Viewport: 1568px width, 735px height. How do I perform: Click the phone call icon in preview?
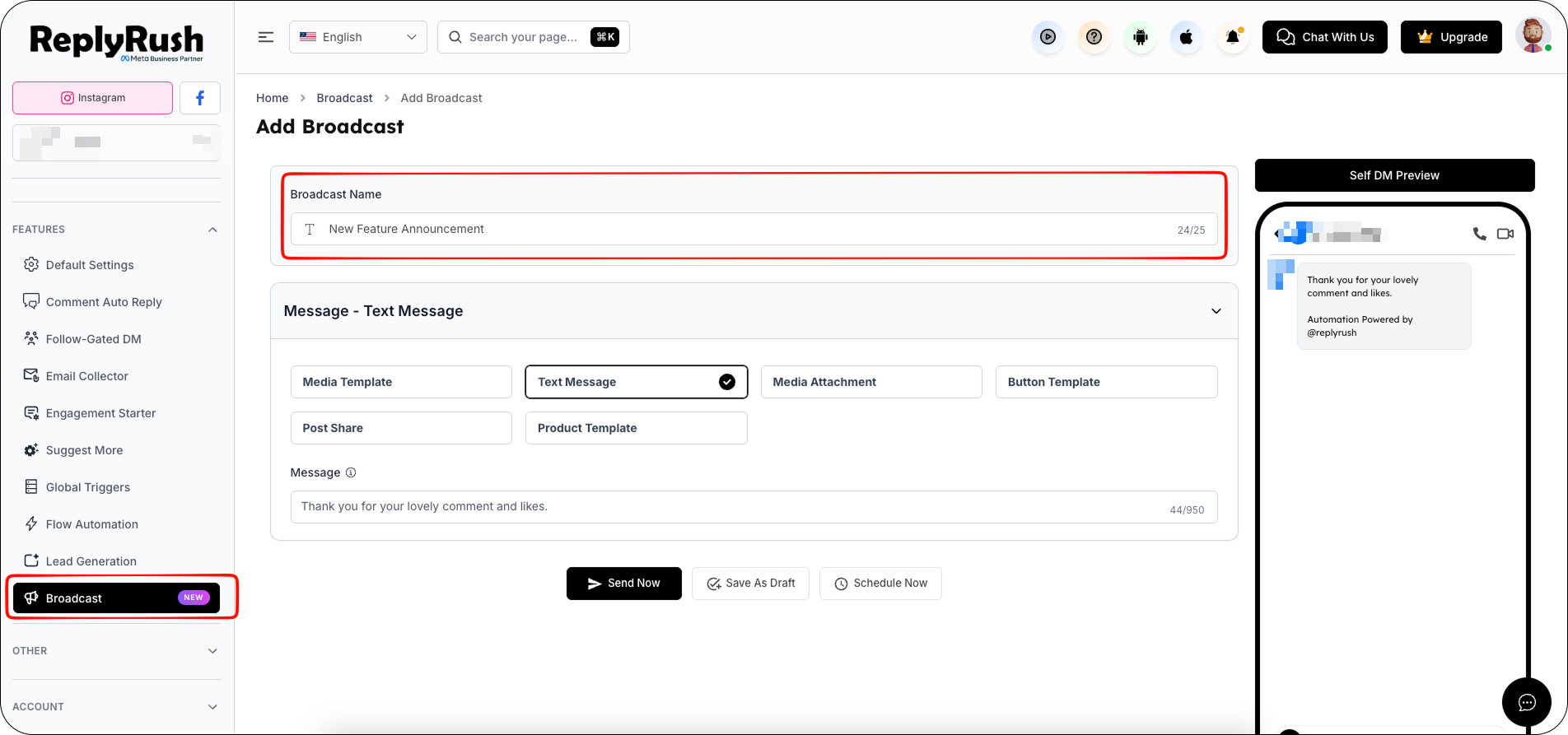(1480, 234)
